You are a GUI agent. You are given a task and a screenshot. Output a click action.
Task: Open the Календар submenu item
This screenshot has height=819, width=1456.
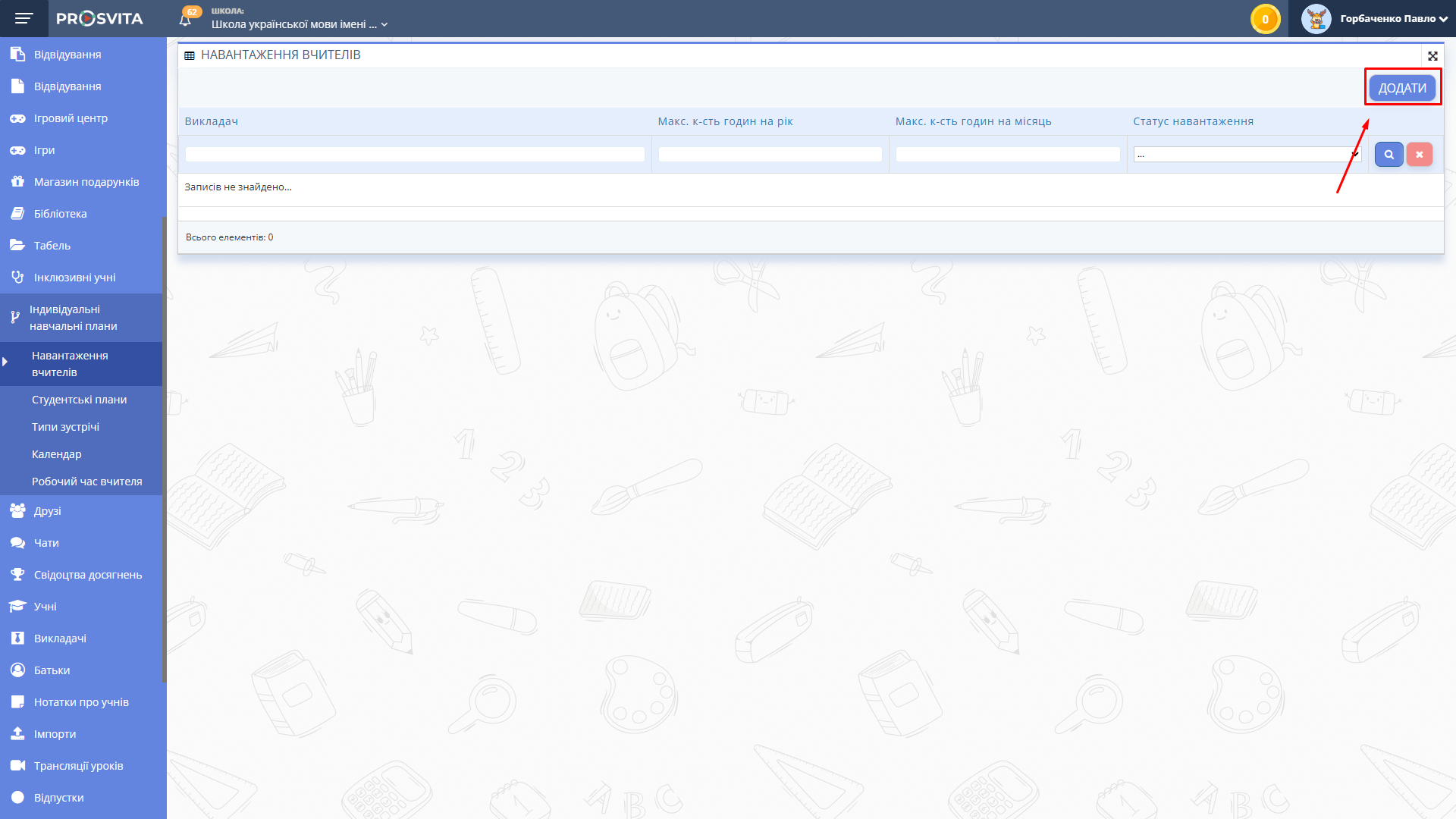point(57,454)
